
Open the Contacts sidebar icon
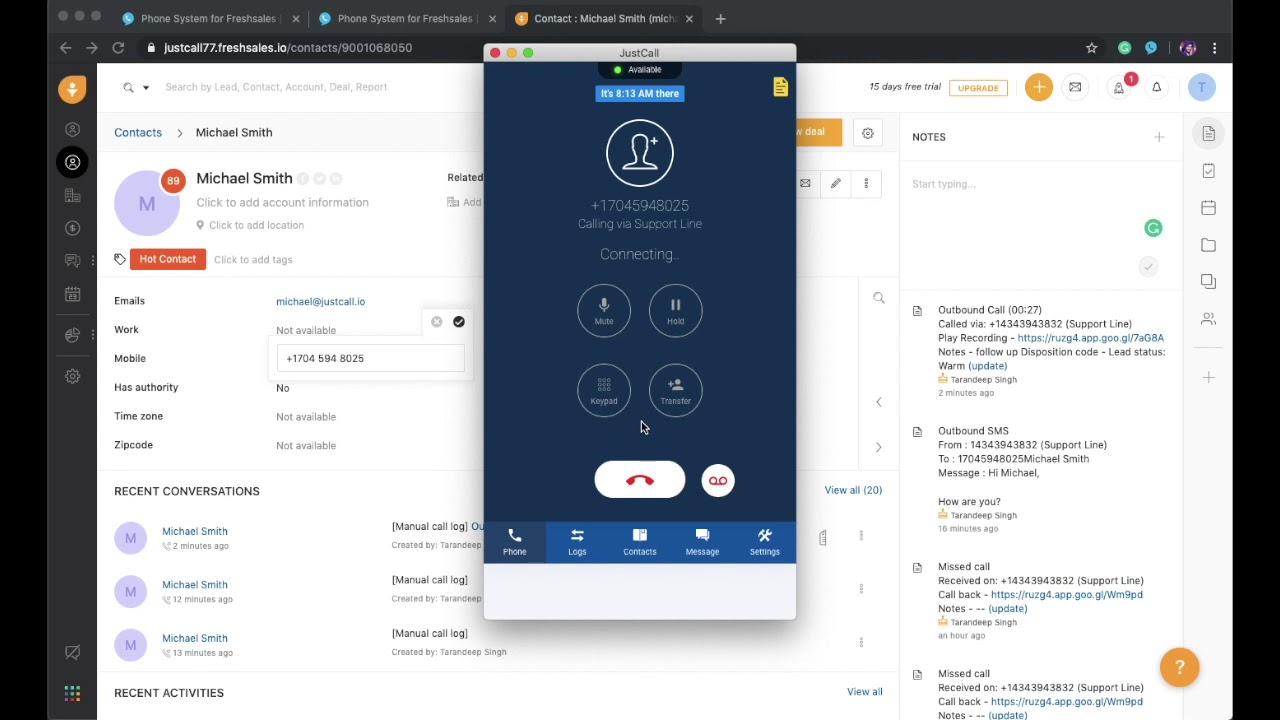(72, 162)
